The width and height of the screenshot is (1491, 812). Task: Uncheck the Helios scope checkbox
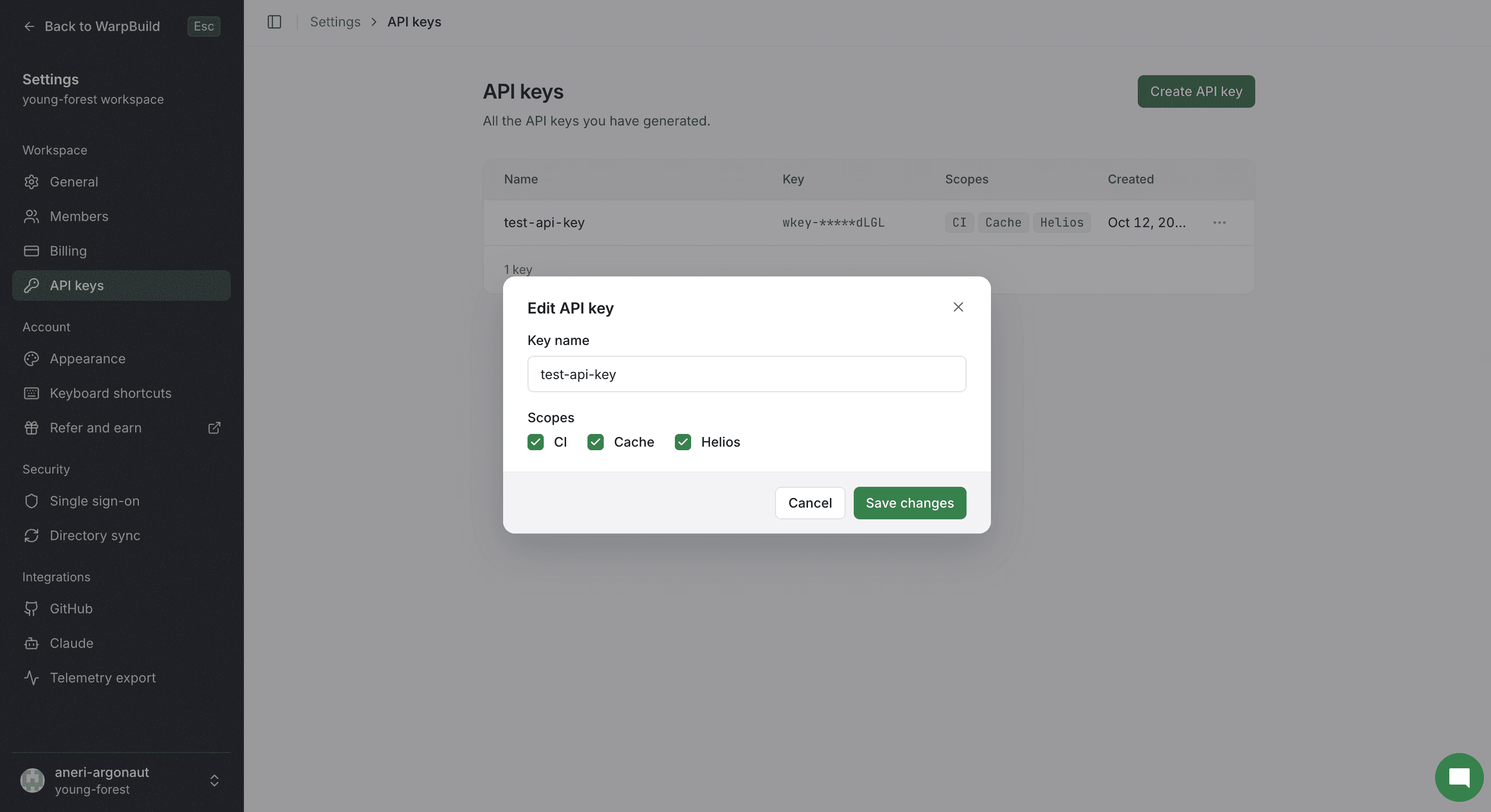683,442
